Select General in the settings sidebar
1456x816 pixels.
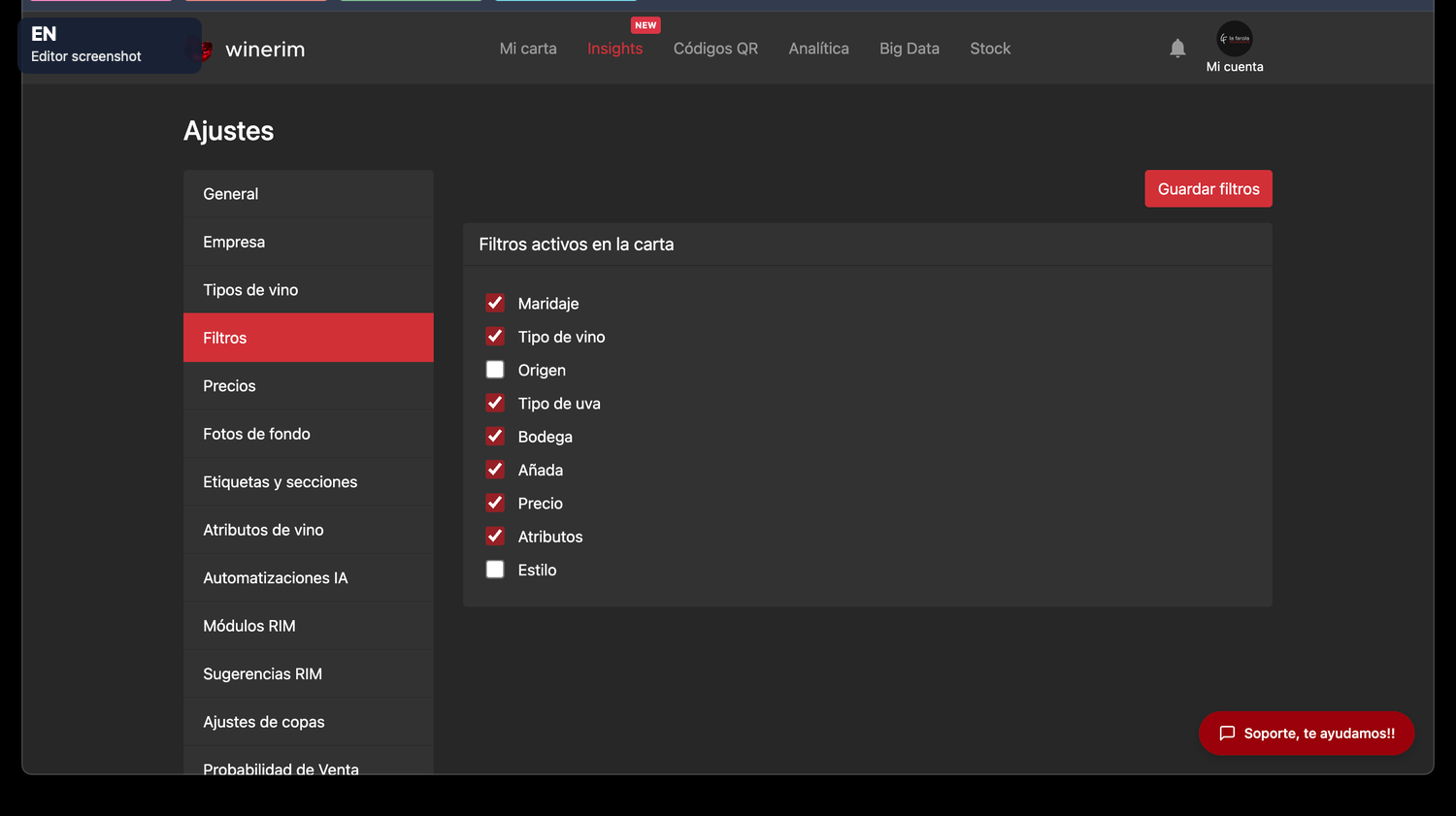(x=309, y=194)
